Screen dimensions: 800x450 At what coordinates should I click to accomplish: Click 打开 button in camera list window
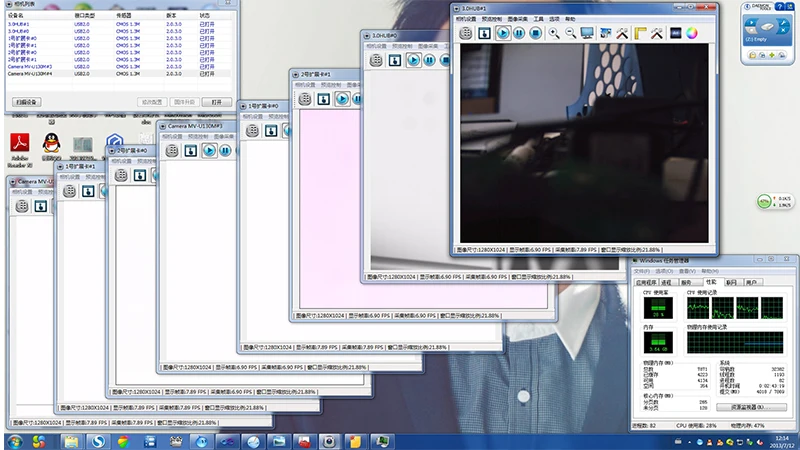point(217,102)
